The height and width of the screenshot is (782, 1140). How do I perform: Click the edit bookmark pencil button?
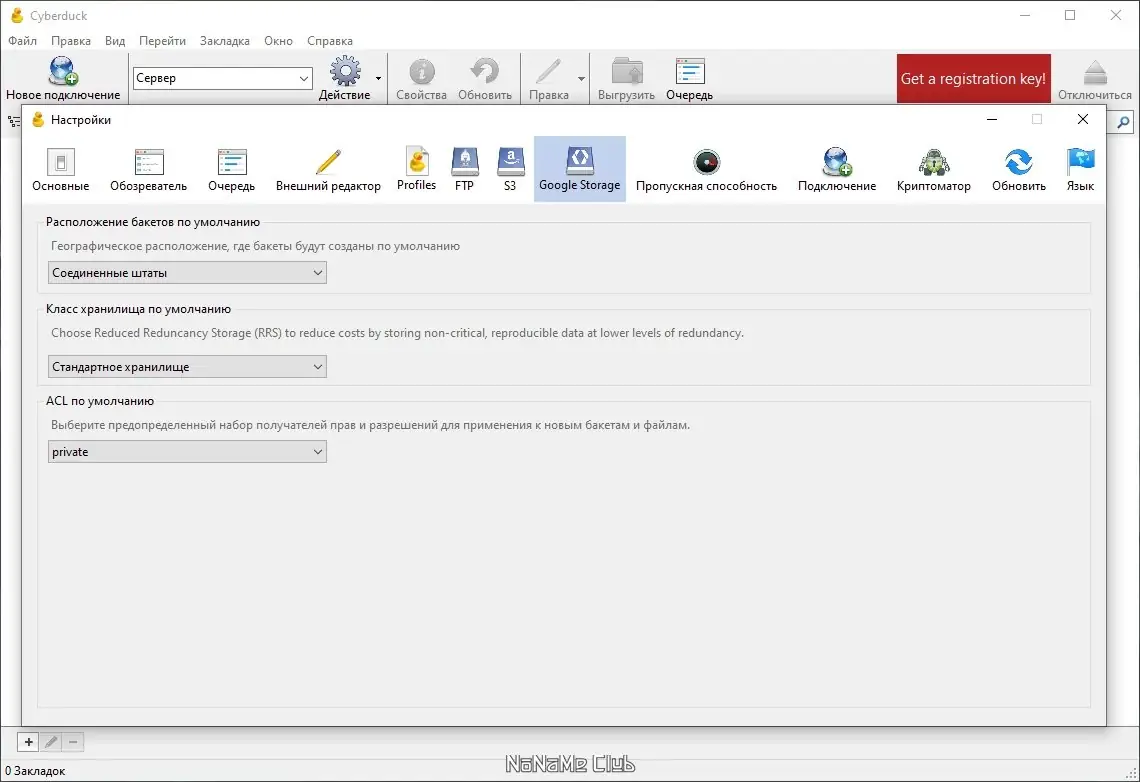click(x=51, y=742)
